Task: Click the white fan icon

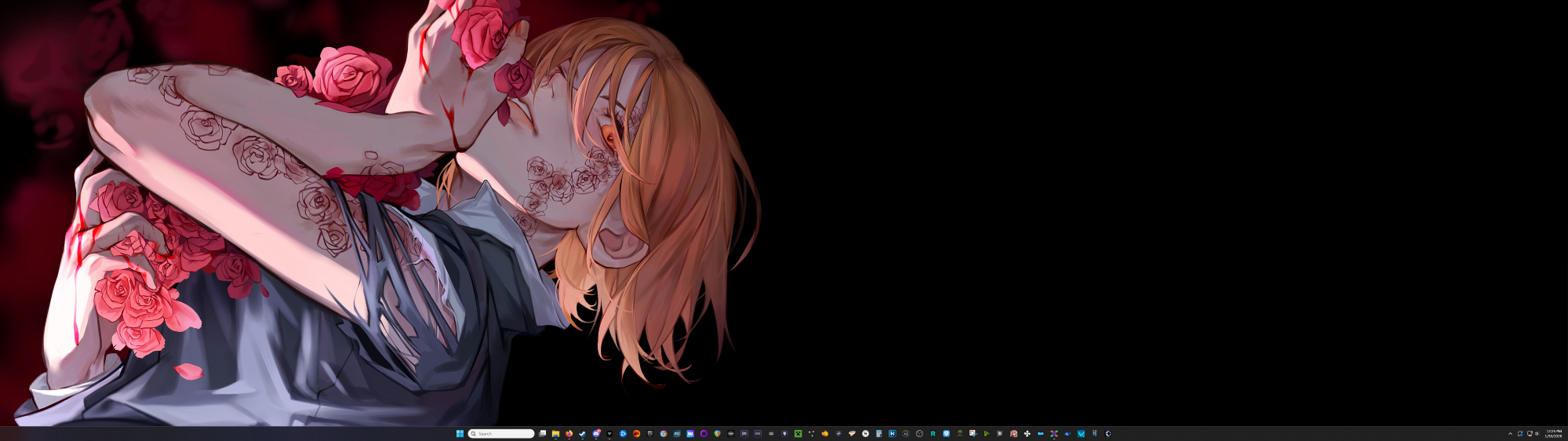Action: (1027, 433)
